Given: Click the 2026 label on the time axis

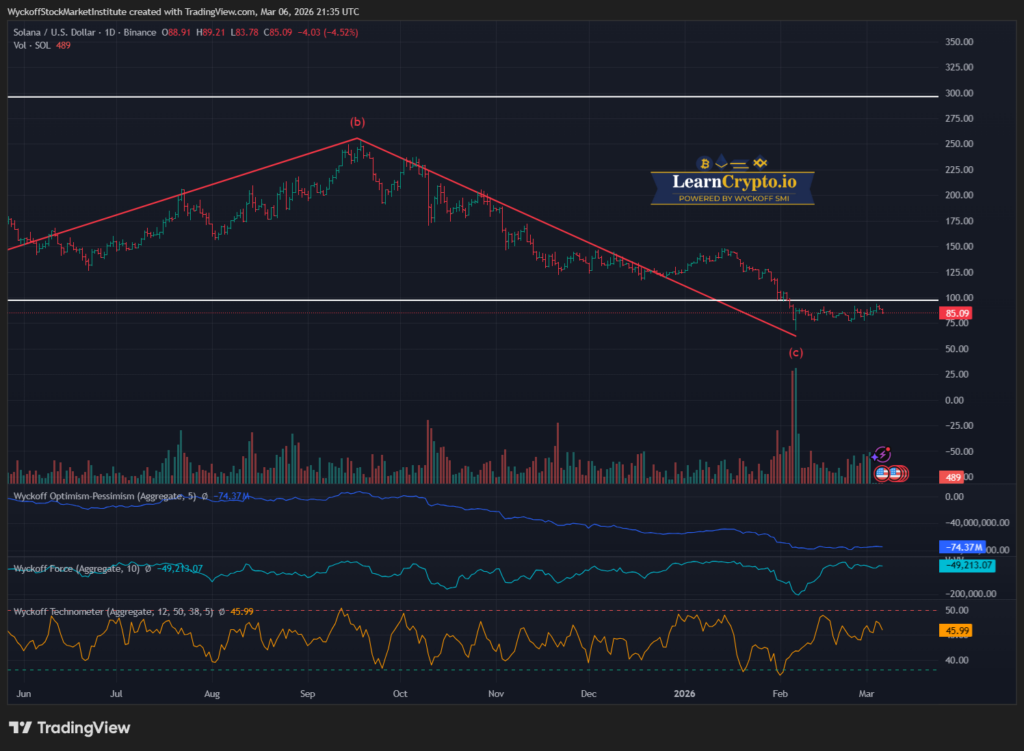Looking at the screenshot, I should click(684, 692).
